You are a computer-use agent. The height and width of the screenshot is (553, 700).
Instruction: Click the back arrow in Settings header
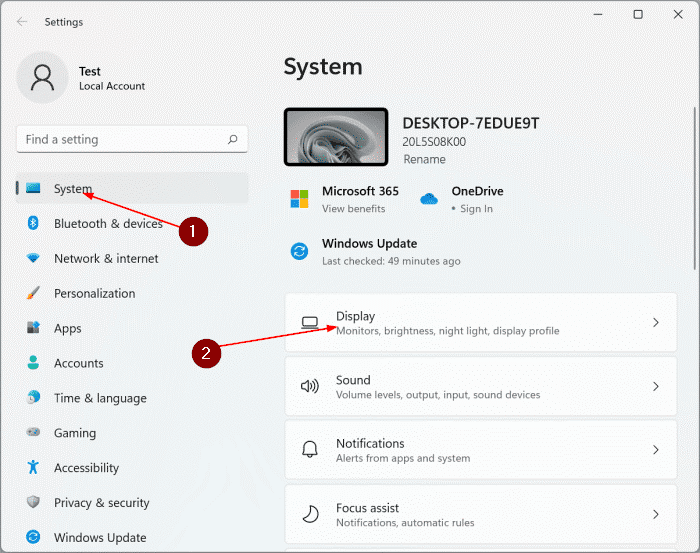22,21
